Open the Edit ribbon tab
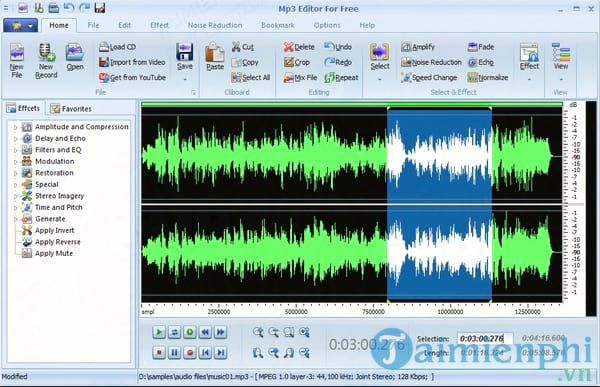The width and height of the screenshot is (600, 387). tap(124, 25)
